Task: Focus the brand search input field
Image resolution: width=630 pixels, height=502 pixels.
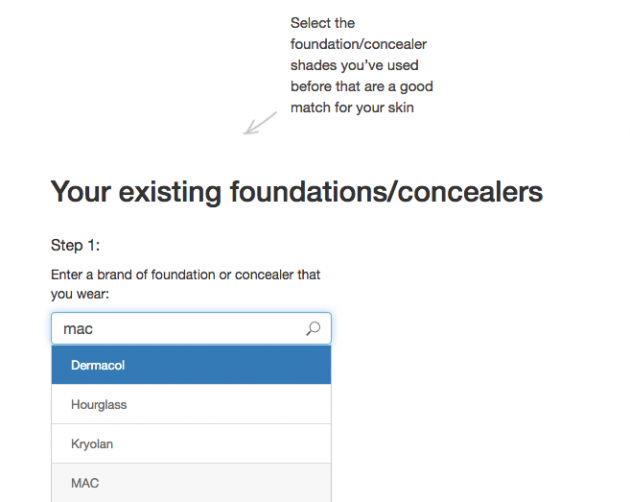Action: (191, 328)
